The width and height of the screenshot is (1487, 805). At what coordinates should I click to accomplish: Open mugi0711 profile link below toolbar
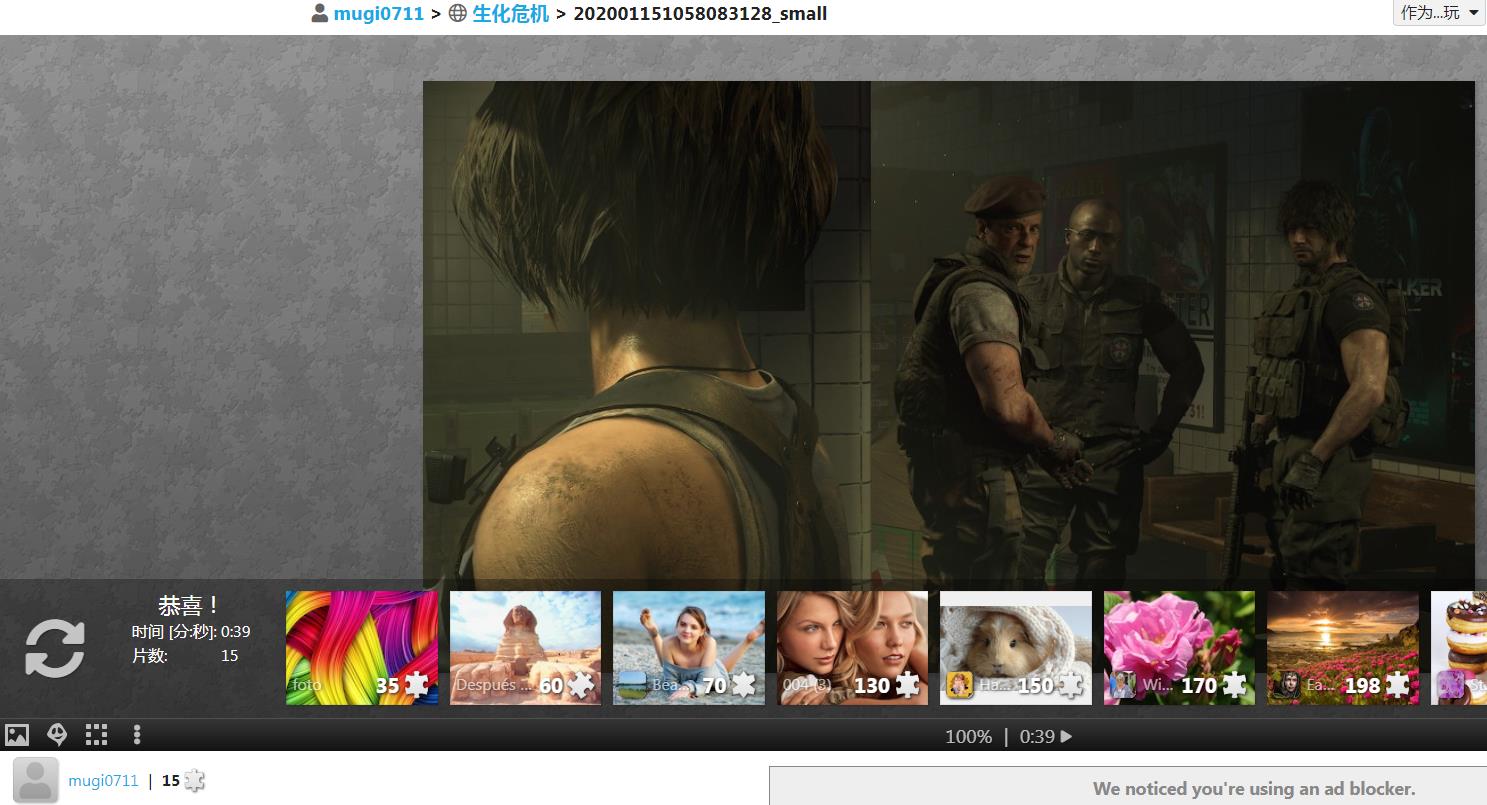(103, 781)
